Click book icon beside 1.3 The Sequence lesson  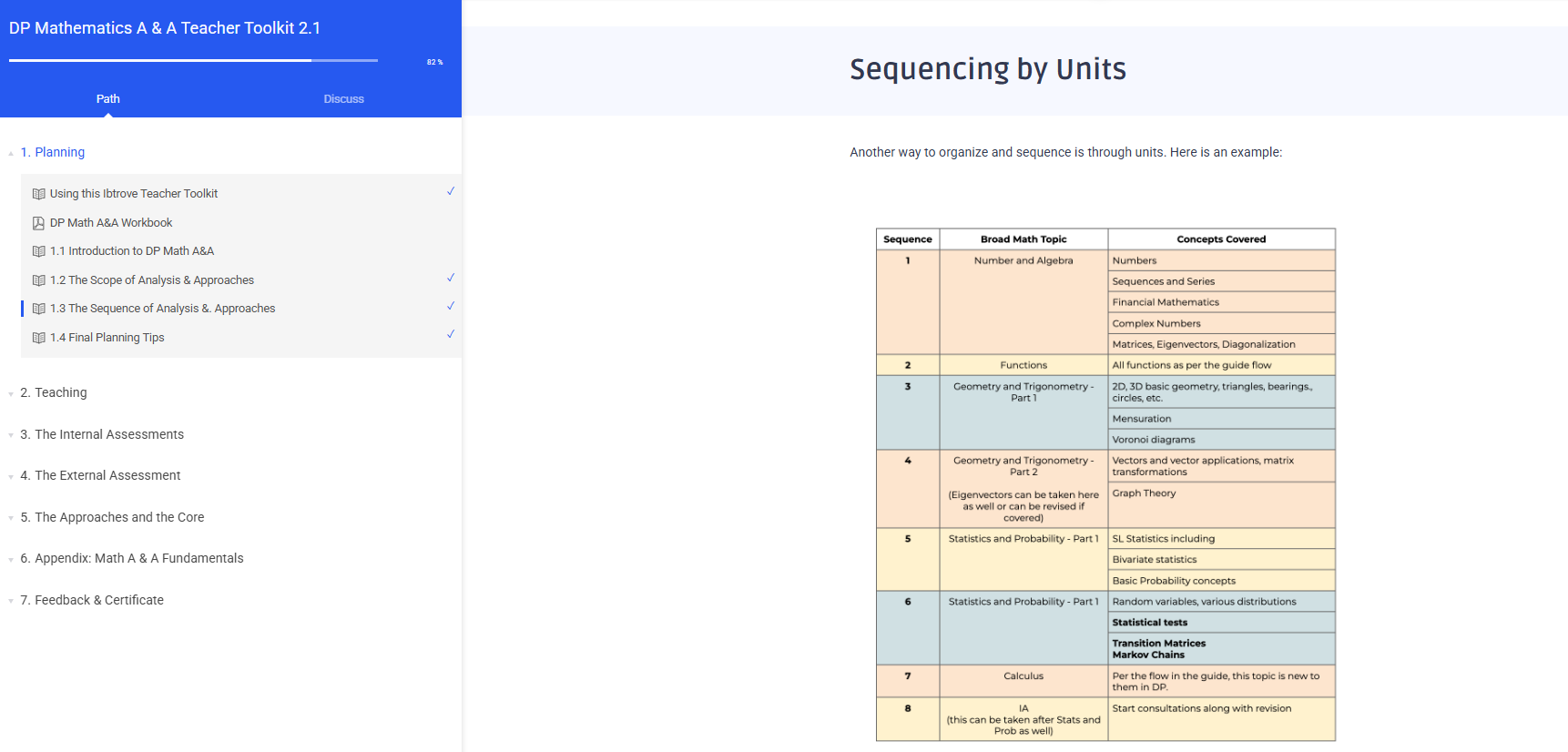38,309
